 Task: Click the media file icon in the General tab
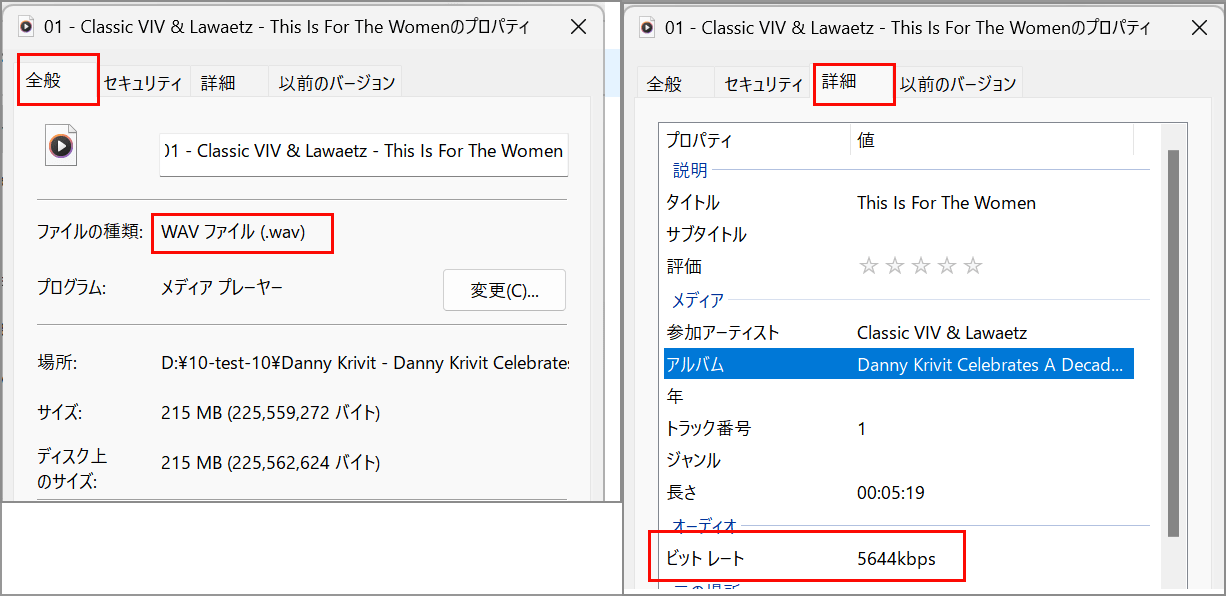click(x=61, y=147)
